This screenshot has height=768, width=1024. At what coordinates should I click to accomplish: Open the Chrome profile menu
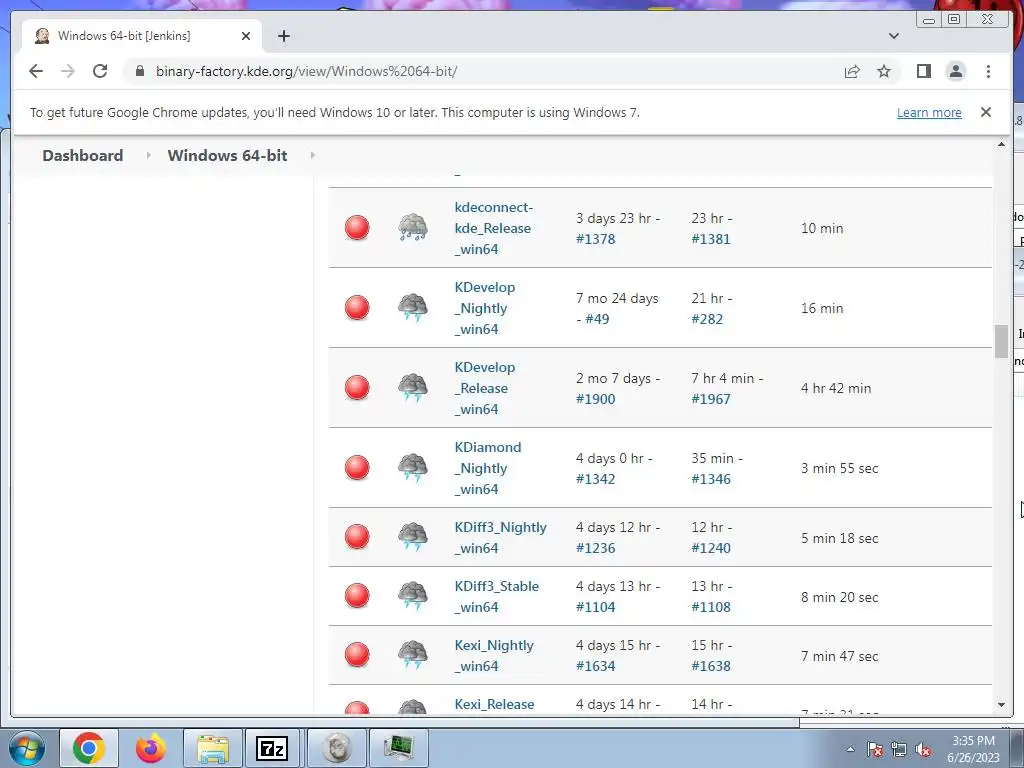955,71
